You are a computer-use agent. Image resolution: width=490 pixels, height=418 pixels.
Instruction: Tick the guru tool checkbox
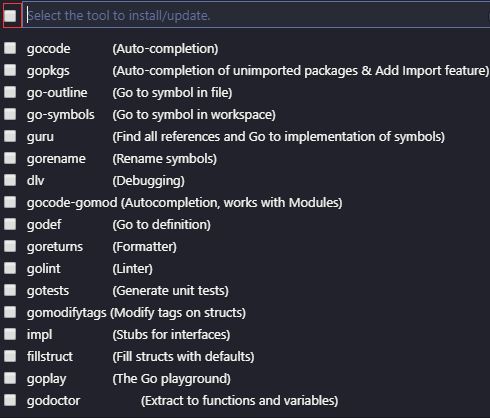click(10, 136)
